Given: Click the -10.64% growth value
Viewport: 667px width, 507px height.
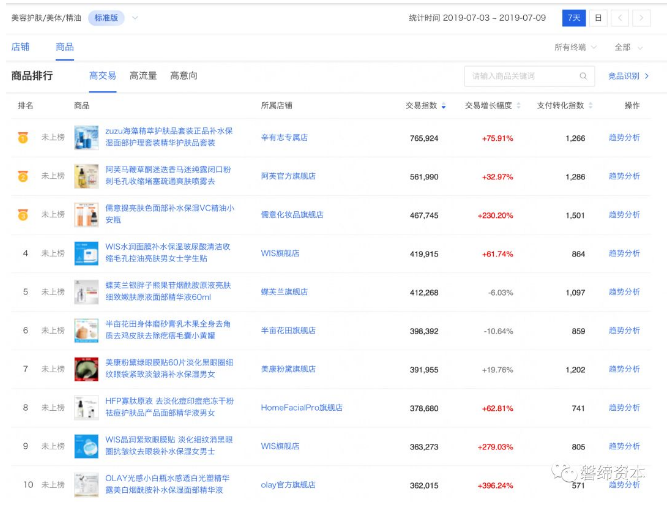Looking at the screenshot, I should tap(498, 331).
